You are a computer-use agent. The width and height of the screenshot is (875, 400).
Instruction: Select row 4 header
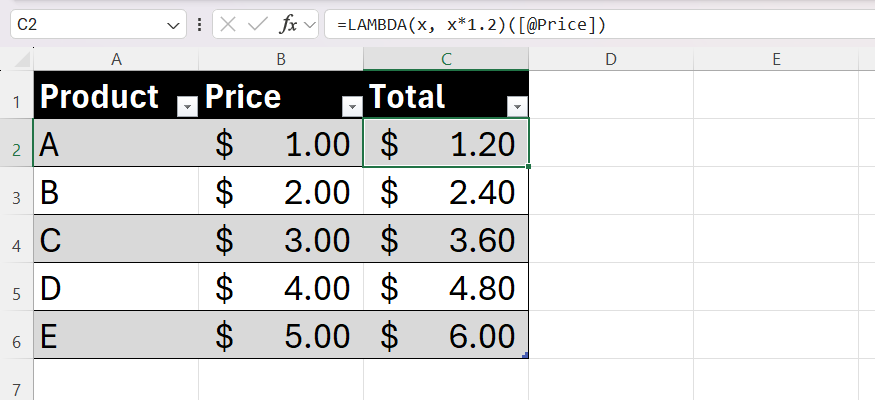pos(17,239)
